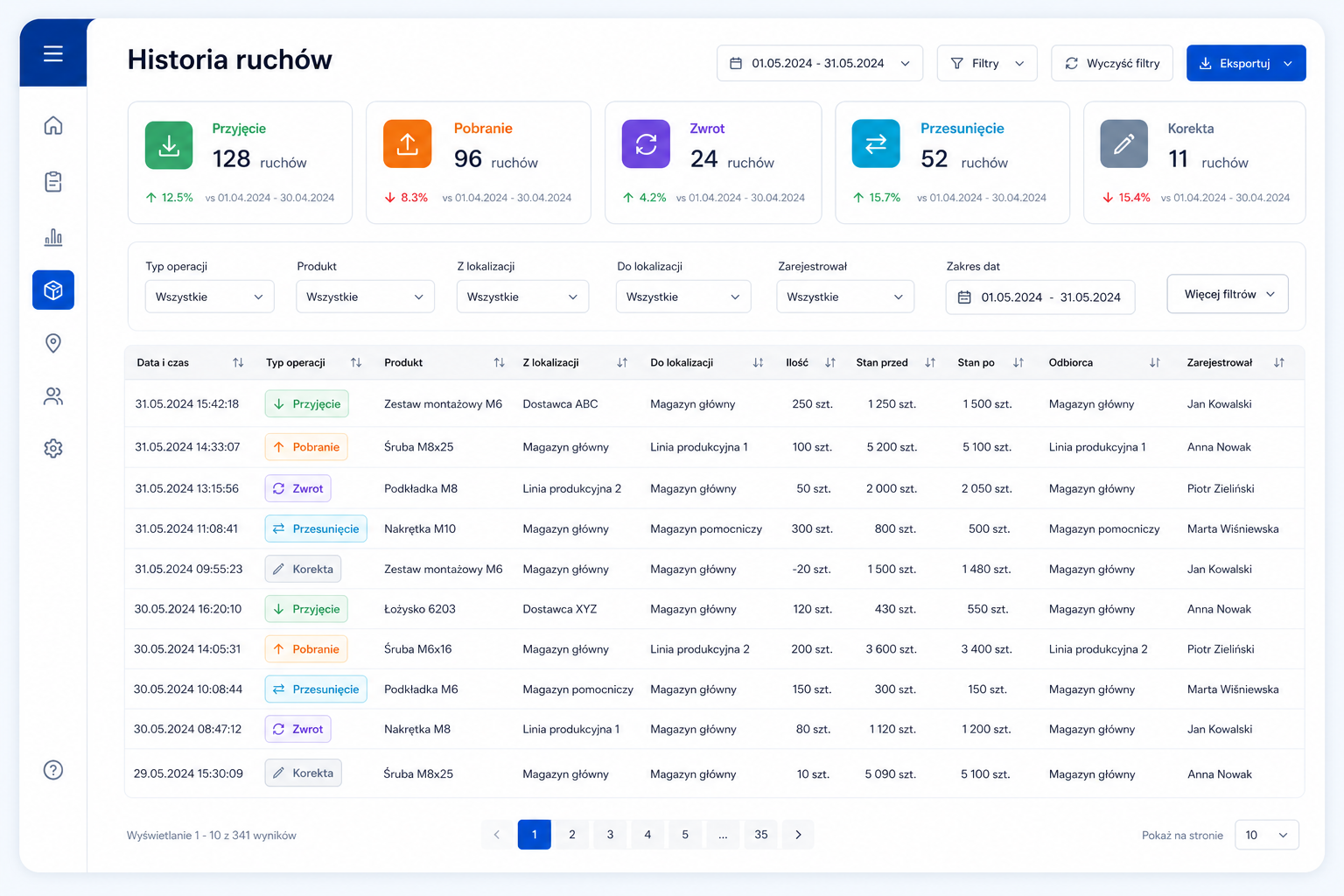The image size is (1344, 896).
Task: Open the Z lokalizacji filter dropdown
Action: [522, 297]
